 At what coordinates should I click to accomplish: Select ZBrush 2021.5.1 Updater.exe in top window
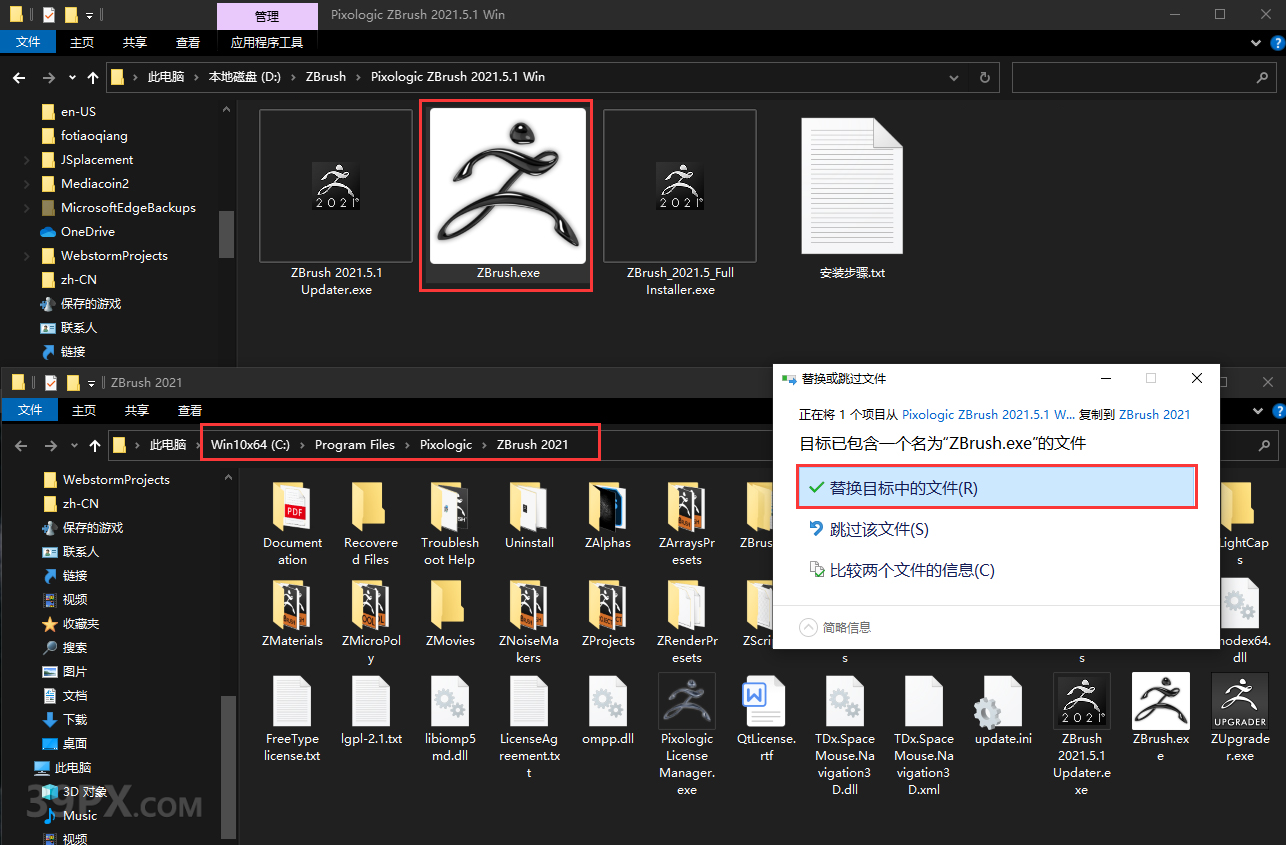[336, 204]
